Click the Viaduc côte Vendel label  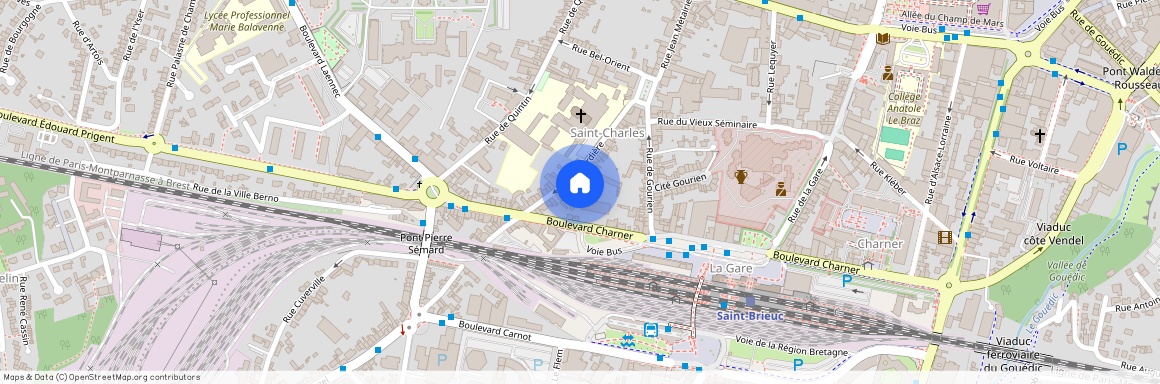click(x=1053, y=234)
